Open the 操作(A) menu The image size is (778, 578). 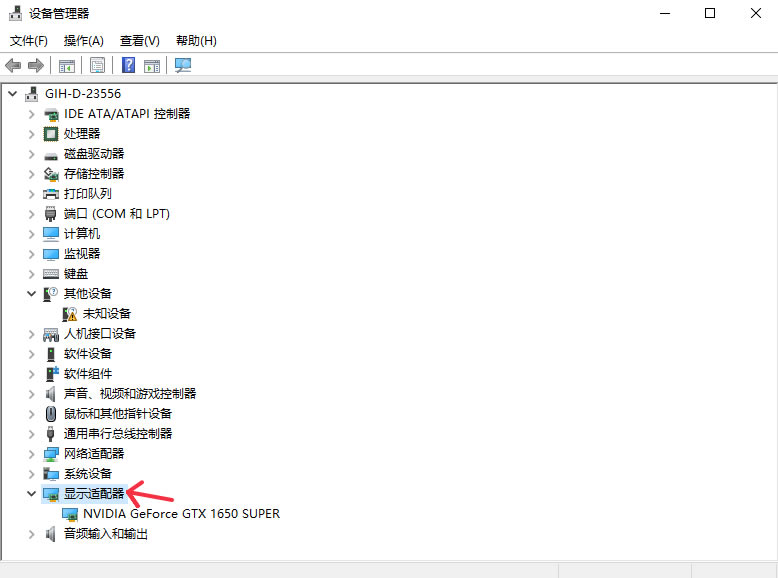[x=84, y=41]
